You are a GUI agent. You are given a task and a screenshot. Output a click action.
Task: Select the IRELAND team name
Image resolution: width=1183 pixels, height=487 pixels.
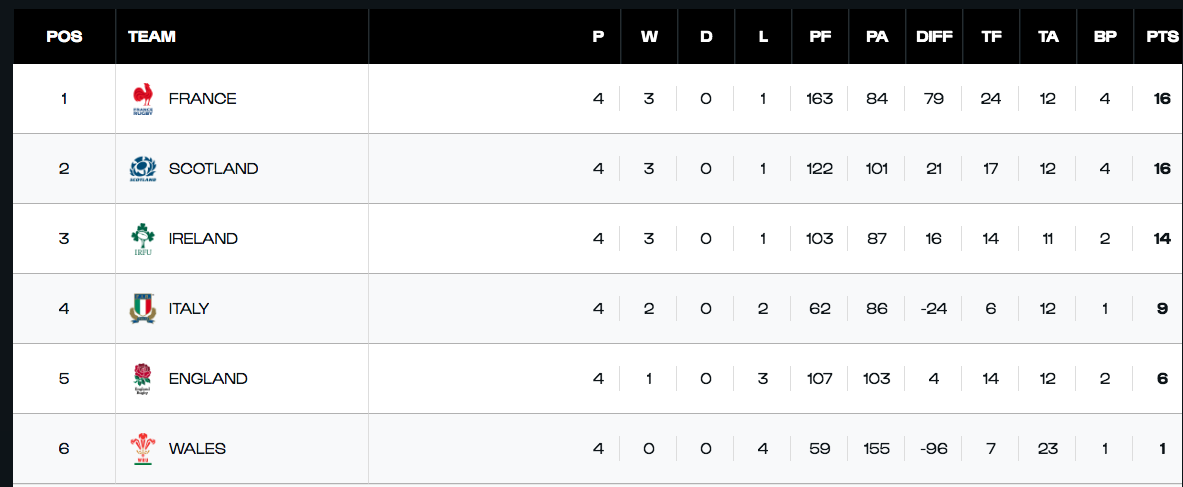coord(203,239)
